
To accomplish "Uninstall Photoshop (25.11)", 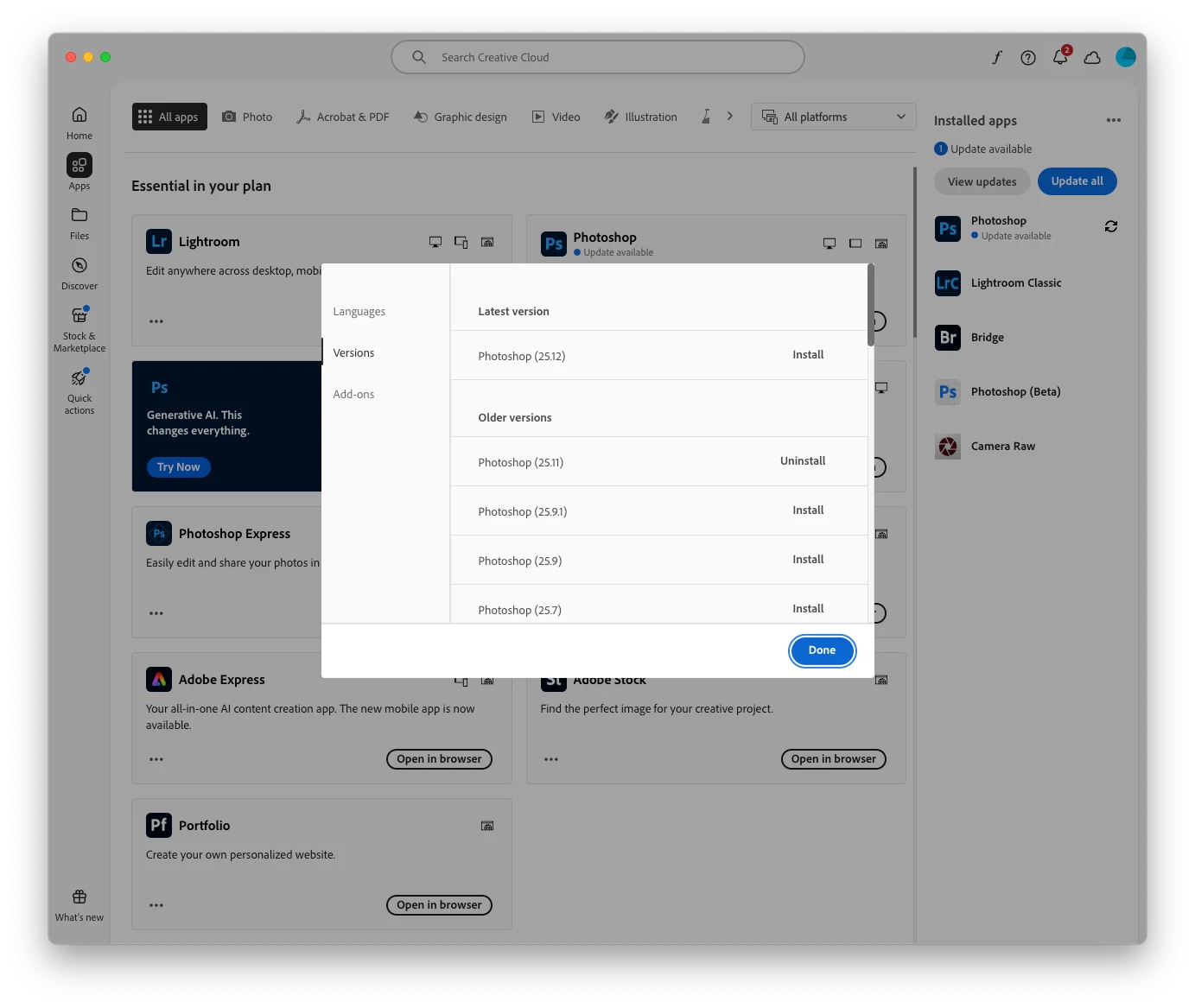I will point(803,461).
